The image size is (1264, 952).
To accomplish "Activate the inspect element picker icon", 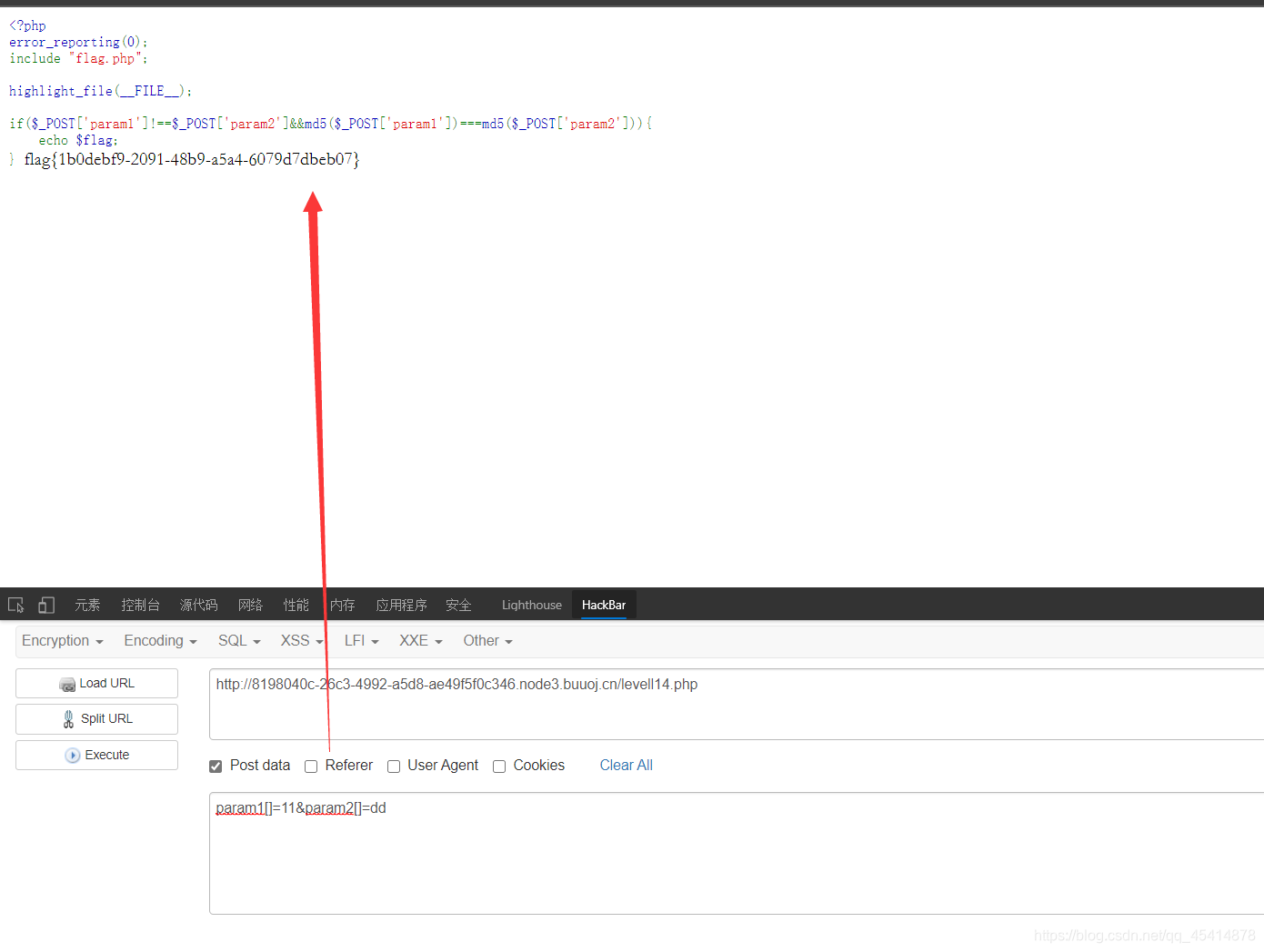I will click(16, 605).
